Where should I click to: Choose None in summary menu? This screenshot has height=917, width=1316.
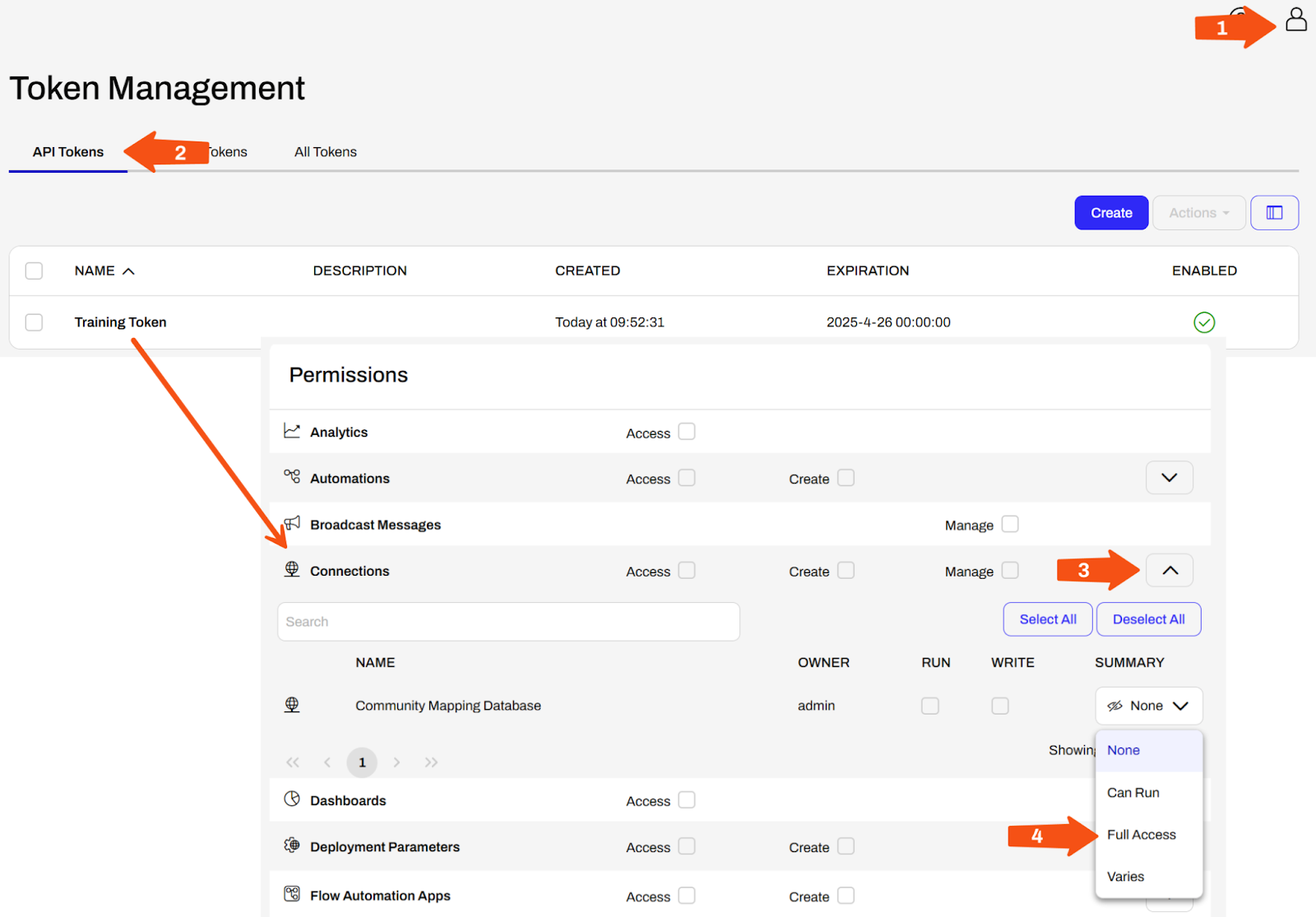click(1149, 750)
